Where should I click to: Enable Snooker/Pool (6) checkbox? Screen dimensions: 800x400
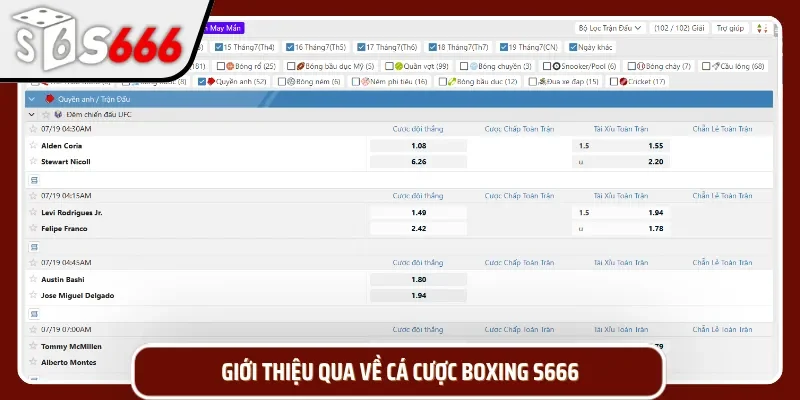coord(547,66)
